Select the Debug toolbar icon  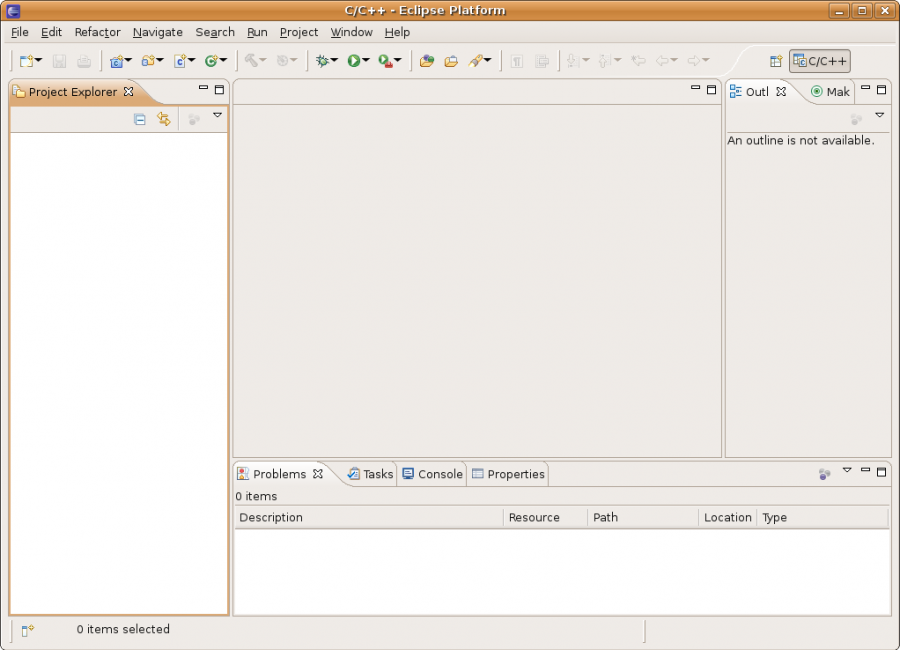tap(324, 60)
